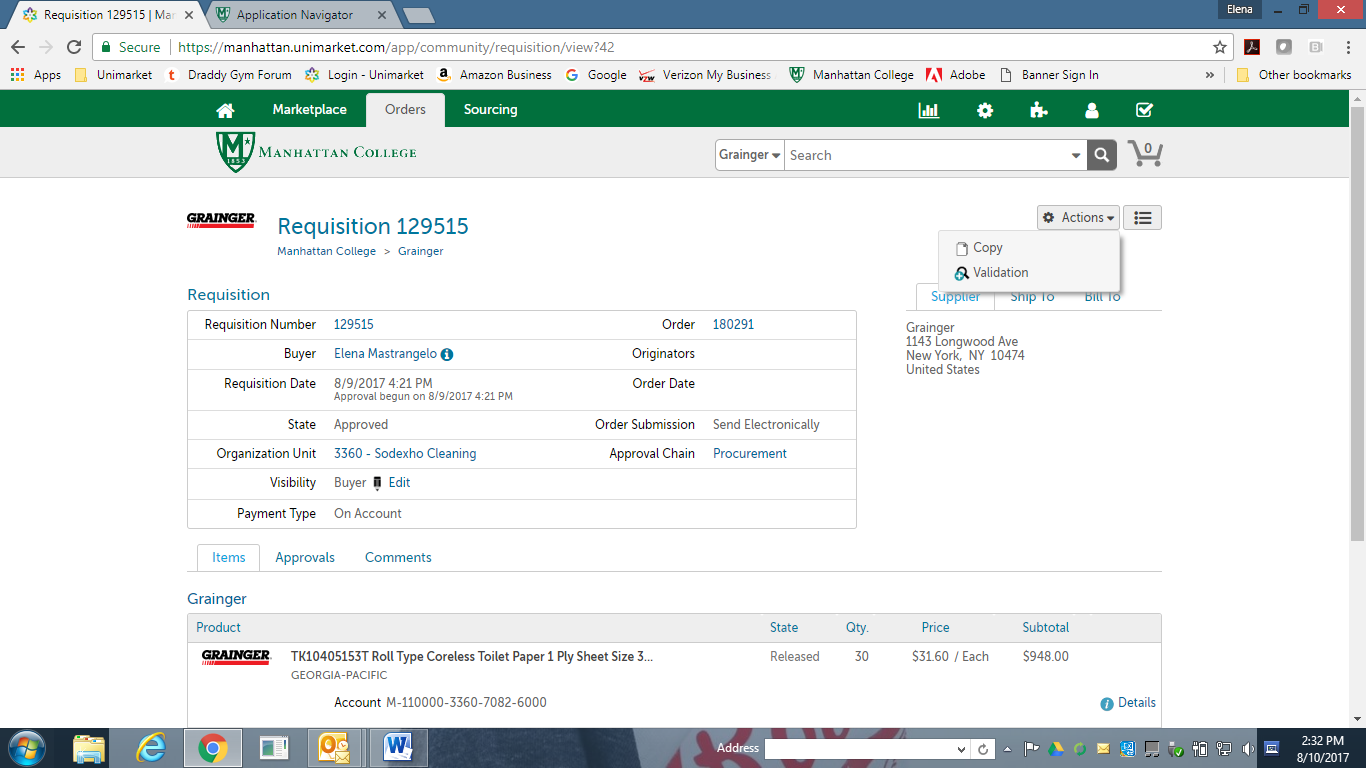Open the Procurement approval chain link
The width and height of the screenshot is (1366, 768).
[x=750, y=454]
